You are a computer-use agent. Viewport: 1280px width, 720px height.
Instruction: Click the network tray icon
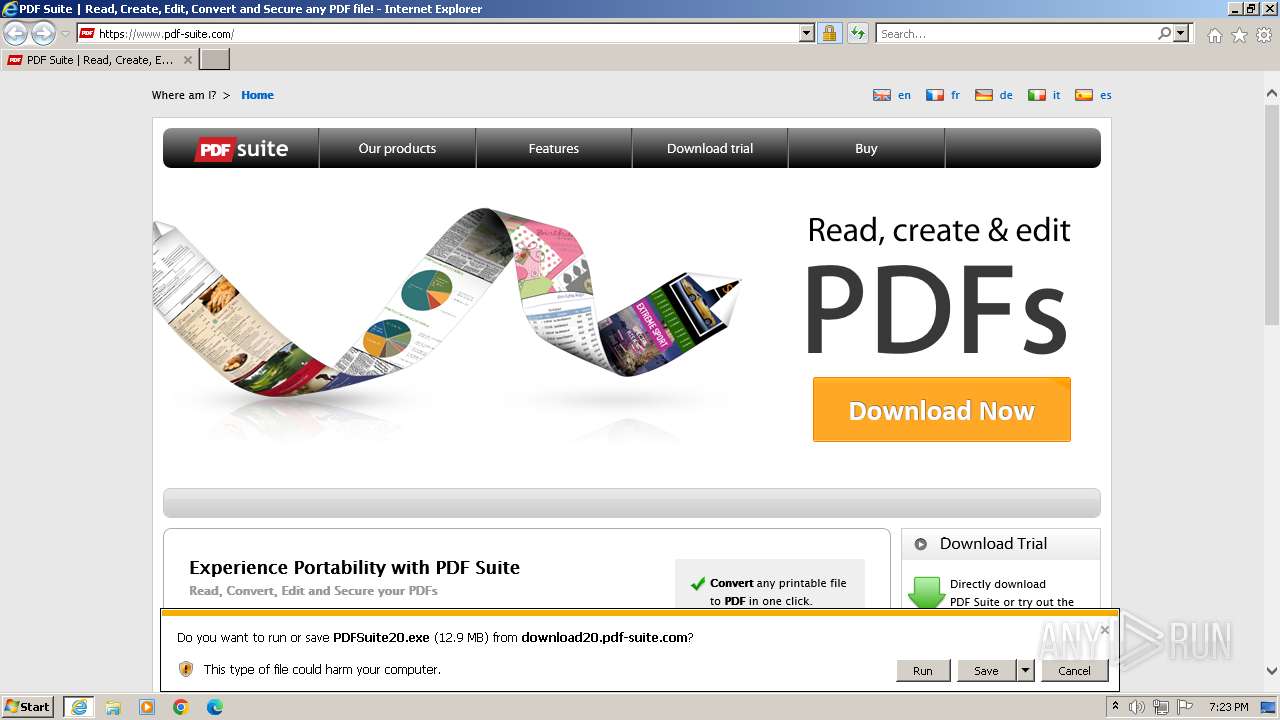1161,707
